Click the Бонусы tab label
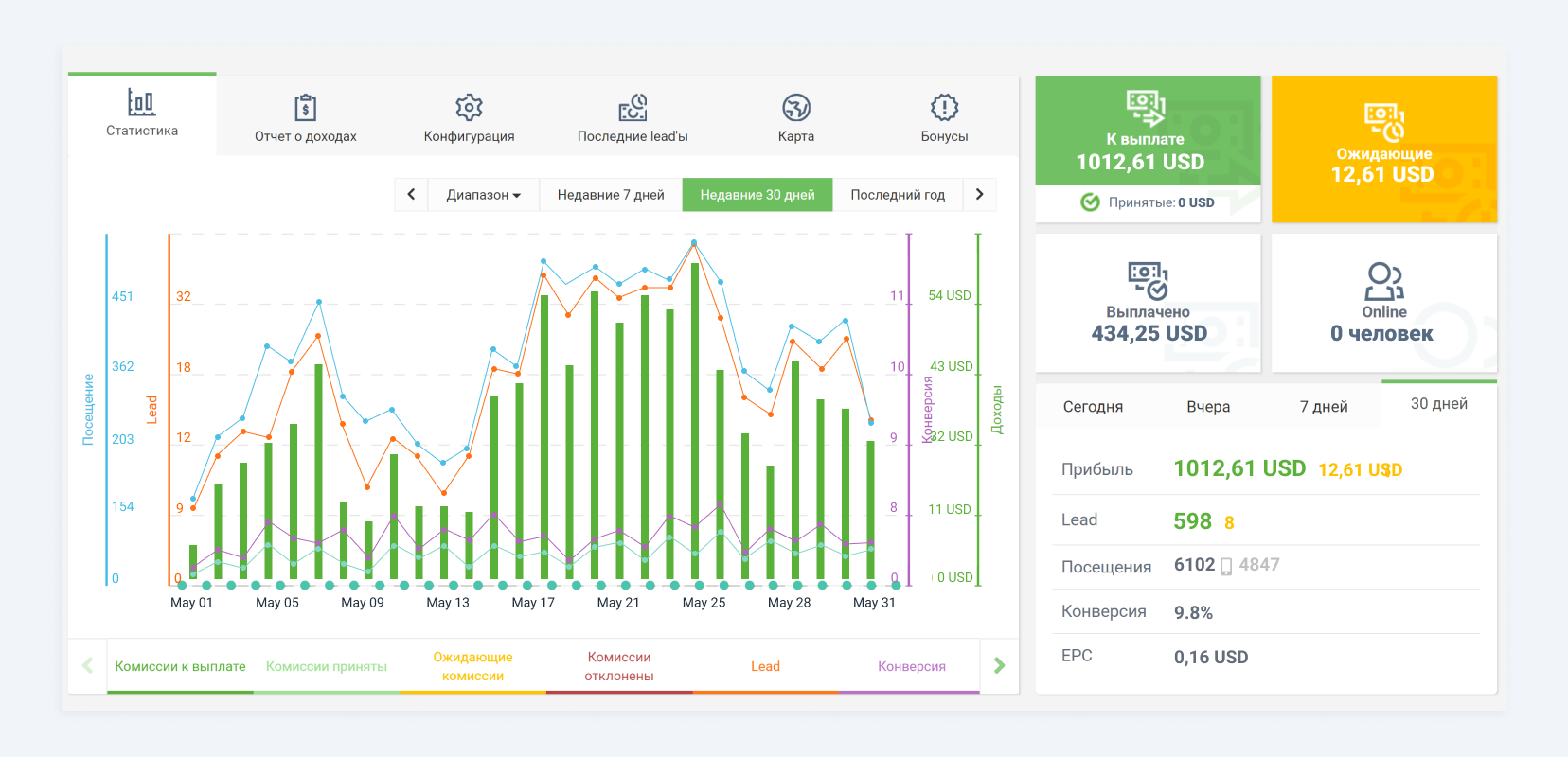The image size is (1568, 757). pos(944,136)
